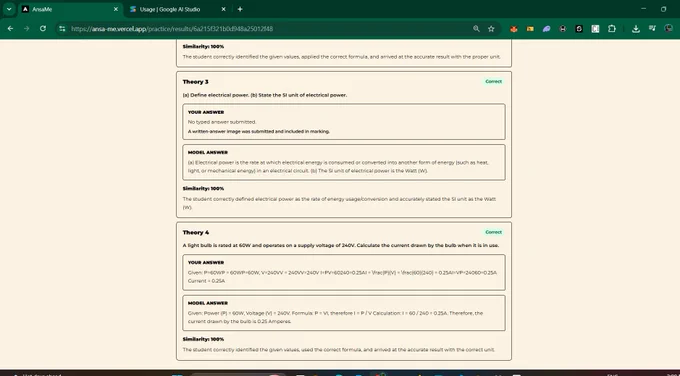Select the Theory 4 heading
The image size is (680, 376).
[196, 232]
